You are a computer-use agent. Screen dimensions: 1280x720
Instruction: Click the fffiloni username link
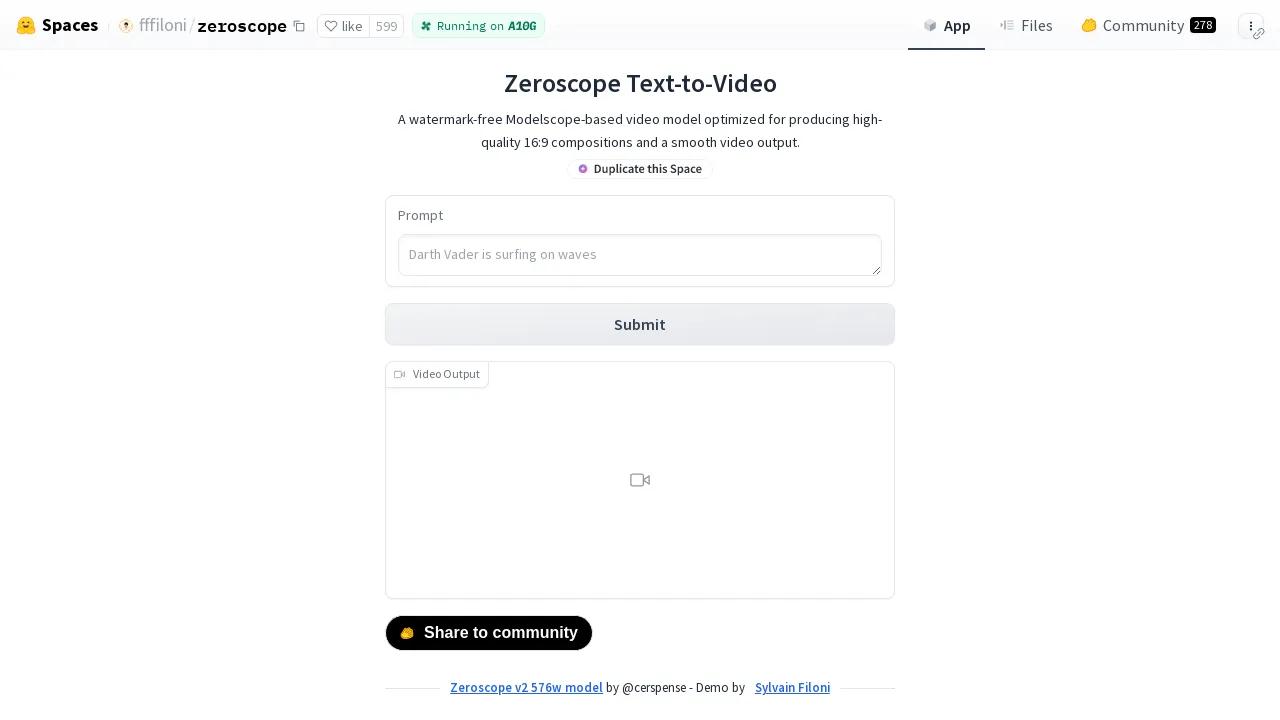pos(163,26)
